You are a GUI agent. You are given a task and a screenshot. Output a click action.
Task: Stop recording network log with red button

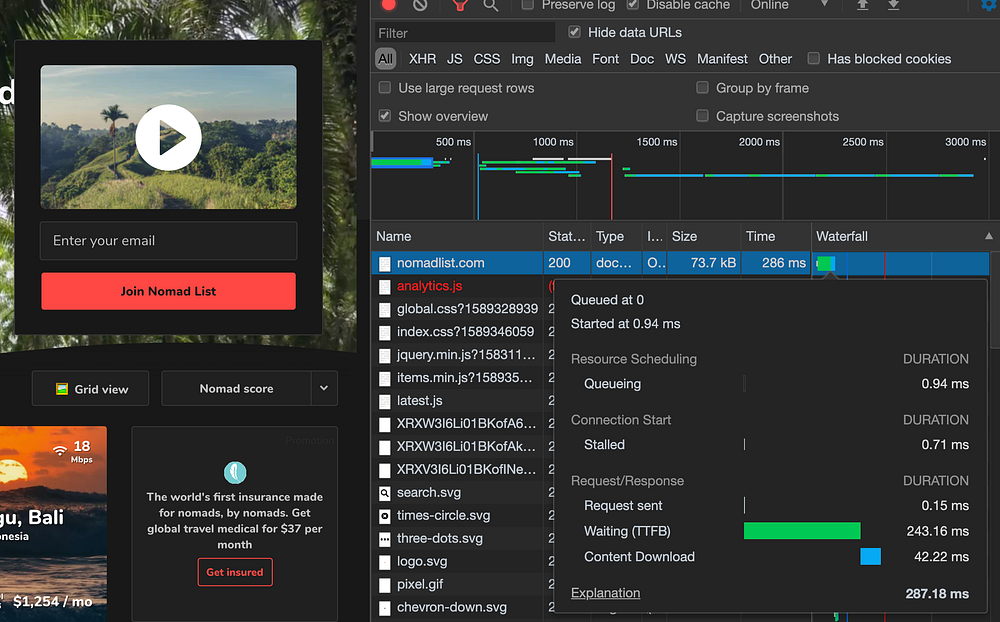[x=388, y=4]
